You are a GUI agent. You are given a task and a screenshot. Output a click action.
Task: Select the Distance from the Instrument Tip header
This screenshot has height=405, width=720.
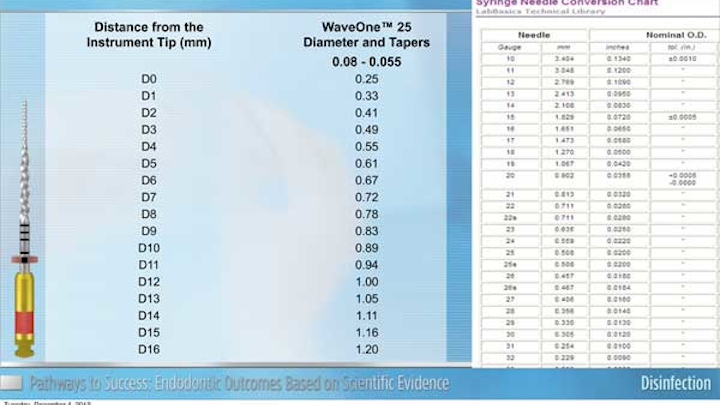[x=149, y=34]
